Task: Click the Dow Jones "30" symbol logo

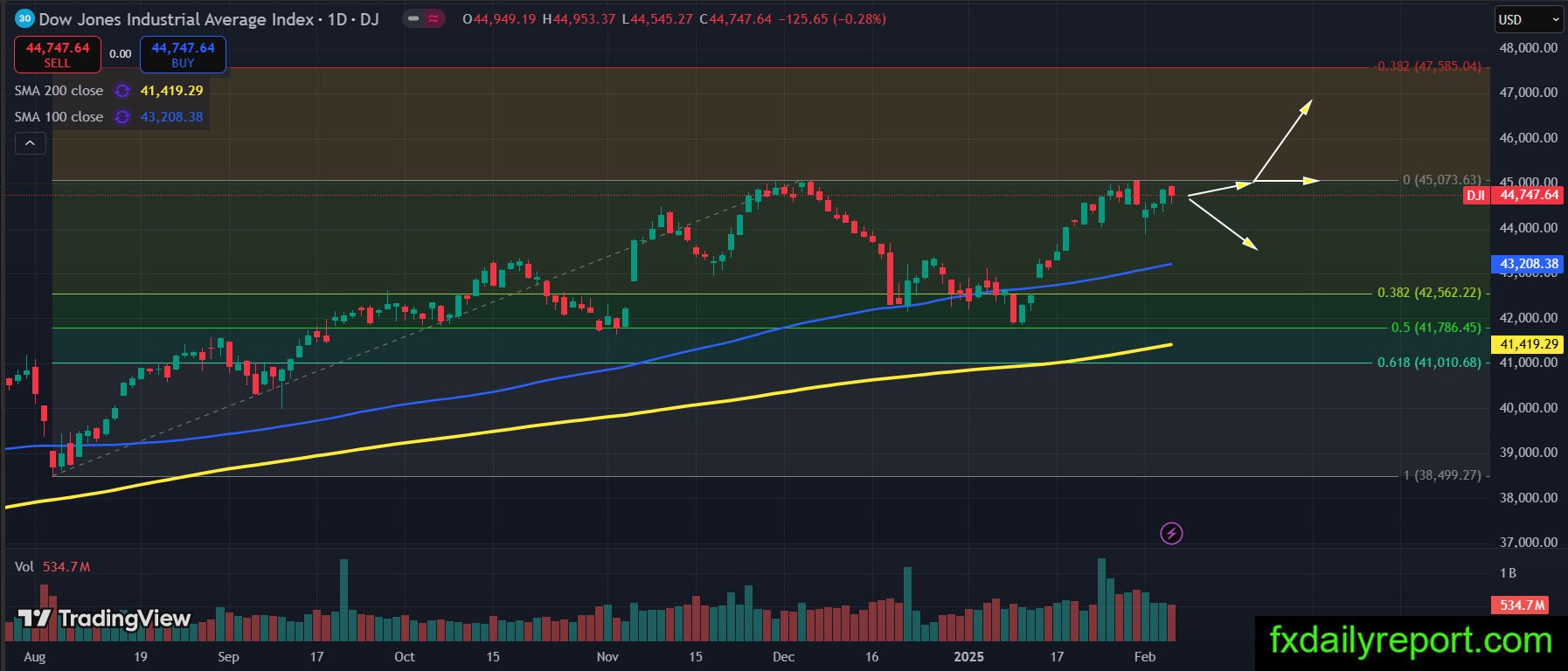Action: point(25,18)
